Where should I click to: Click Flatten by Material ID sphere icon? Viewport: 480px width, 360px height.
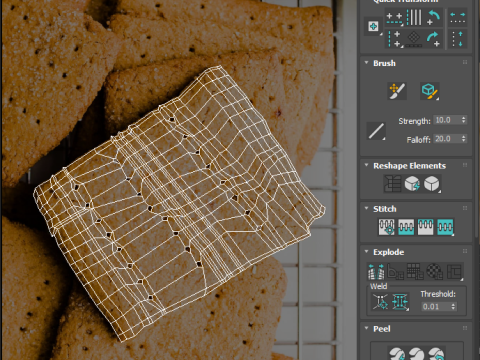click(435, 271)
